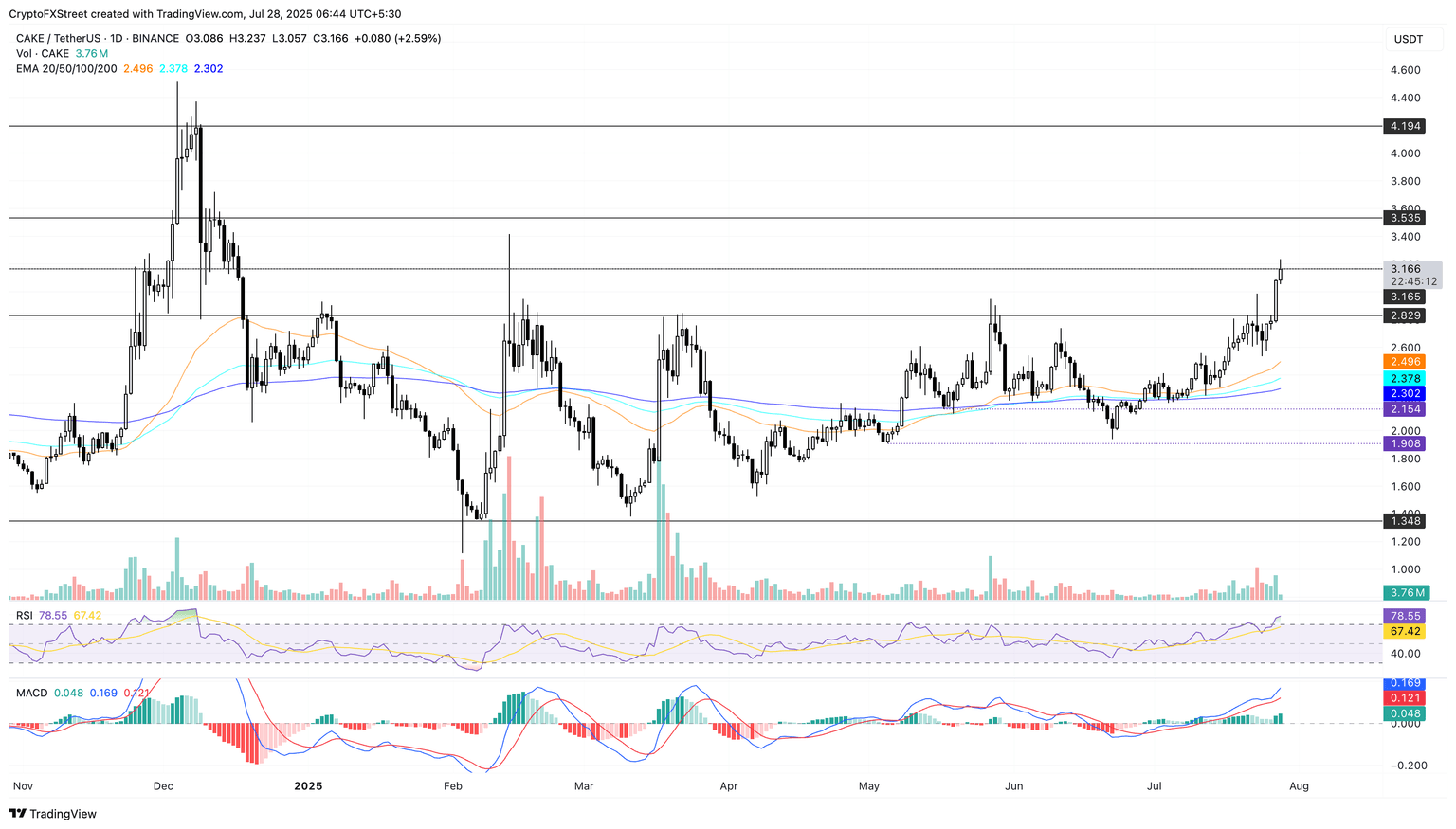Click the purple 2.154 price axis label
The width and height of the screenshot is (1456, 829).
coord(1405,409)
